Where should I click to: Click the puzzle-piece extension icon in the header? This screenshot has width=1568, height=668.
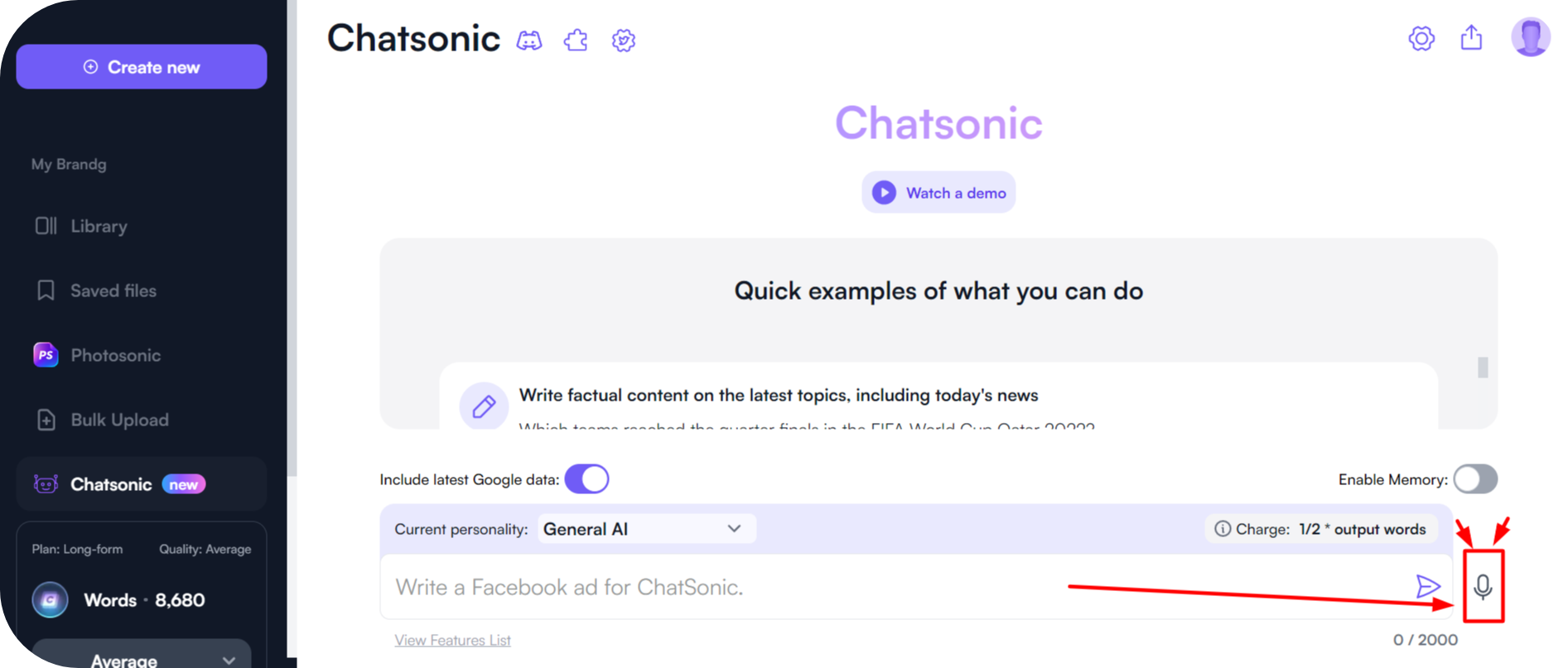(577, 39)
